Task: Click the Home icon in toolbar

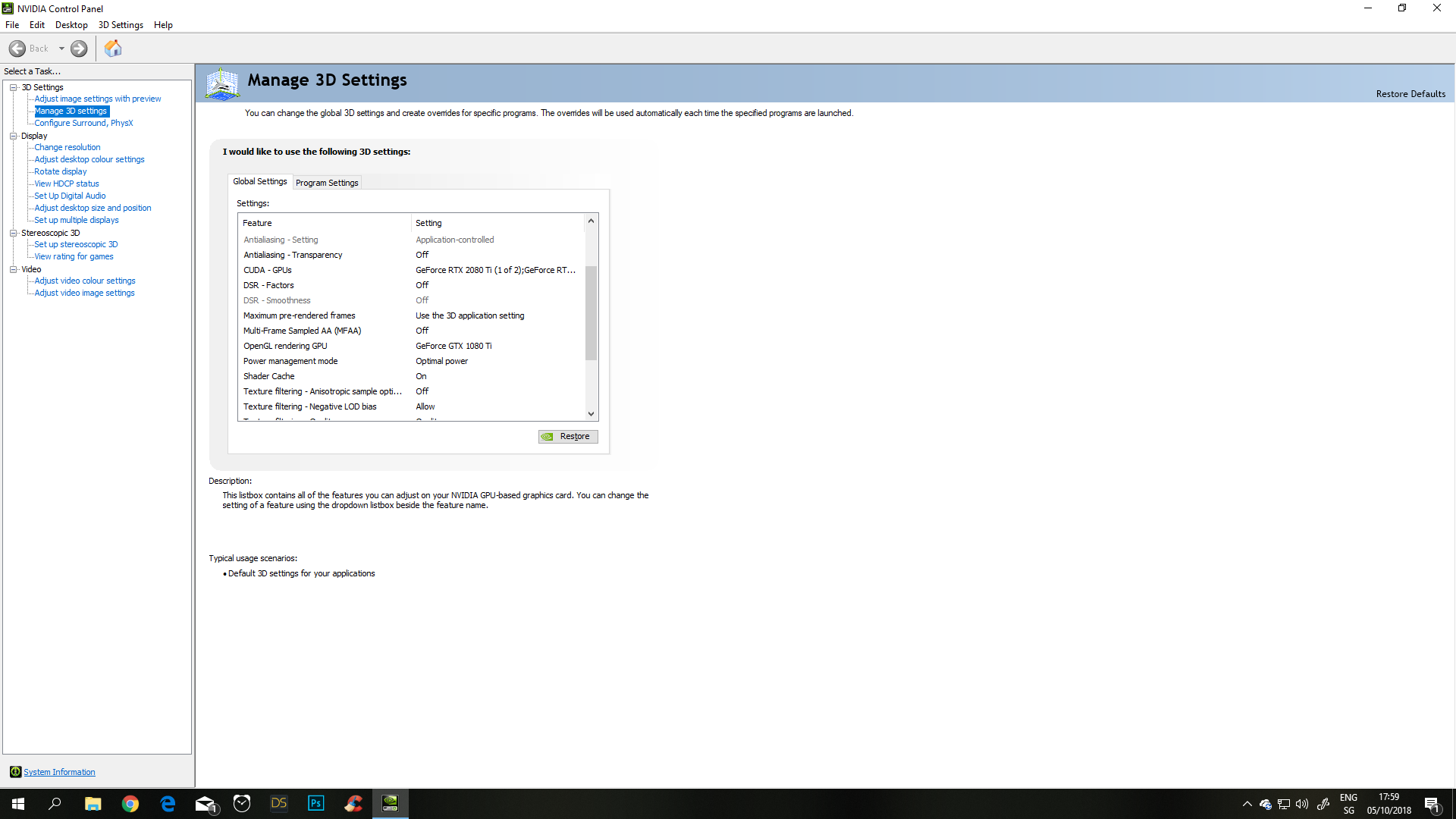Action: (x=113, y=49)
